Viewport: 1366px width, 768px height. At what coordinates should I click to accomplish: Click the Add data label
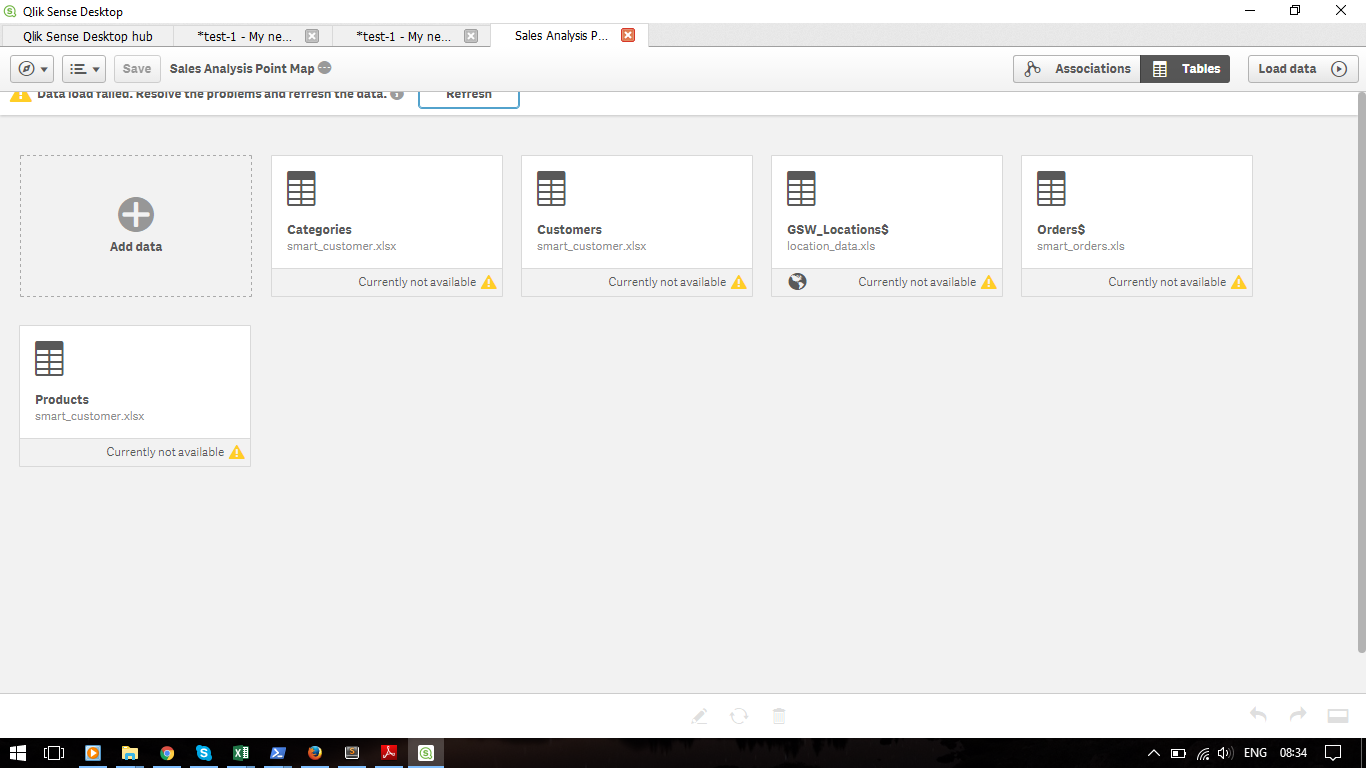tap(136, 247)
